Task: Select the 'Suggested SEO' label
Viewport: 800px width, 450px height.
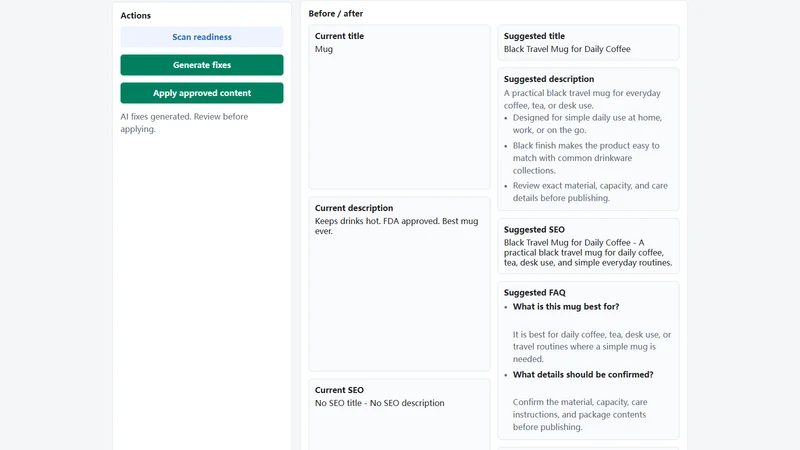Action: [x=534, y=230]
